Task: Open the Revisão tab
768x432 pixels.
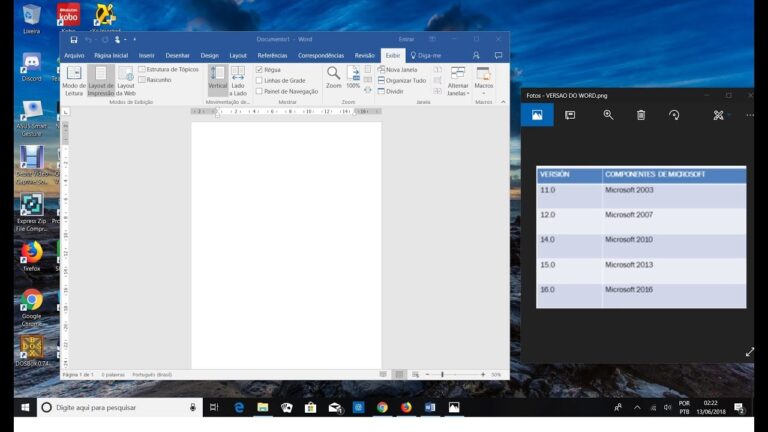Action: click(x=364, y=55)
